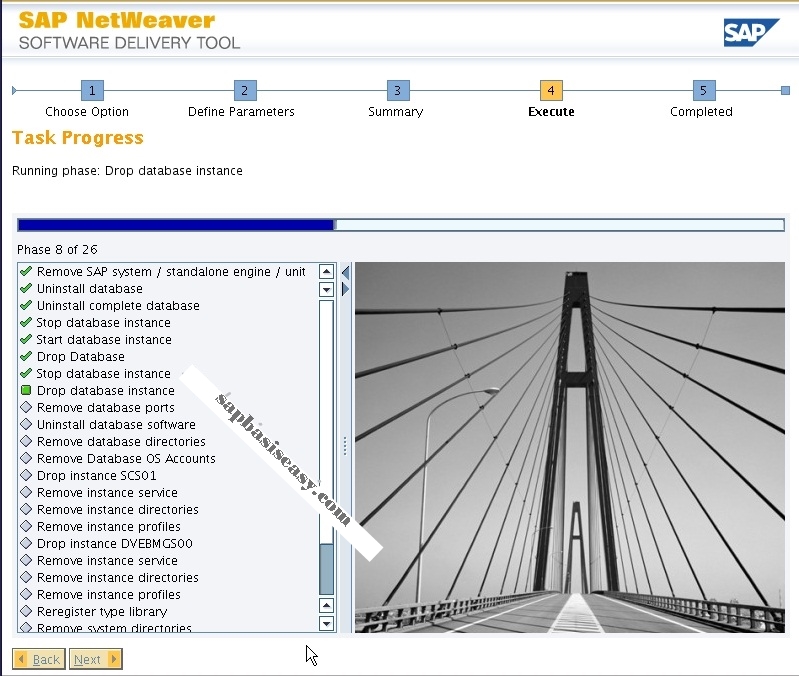Click the diamond beside Reregister type library

tap(26, 611)
